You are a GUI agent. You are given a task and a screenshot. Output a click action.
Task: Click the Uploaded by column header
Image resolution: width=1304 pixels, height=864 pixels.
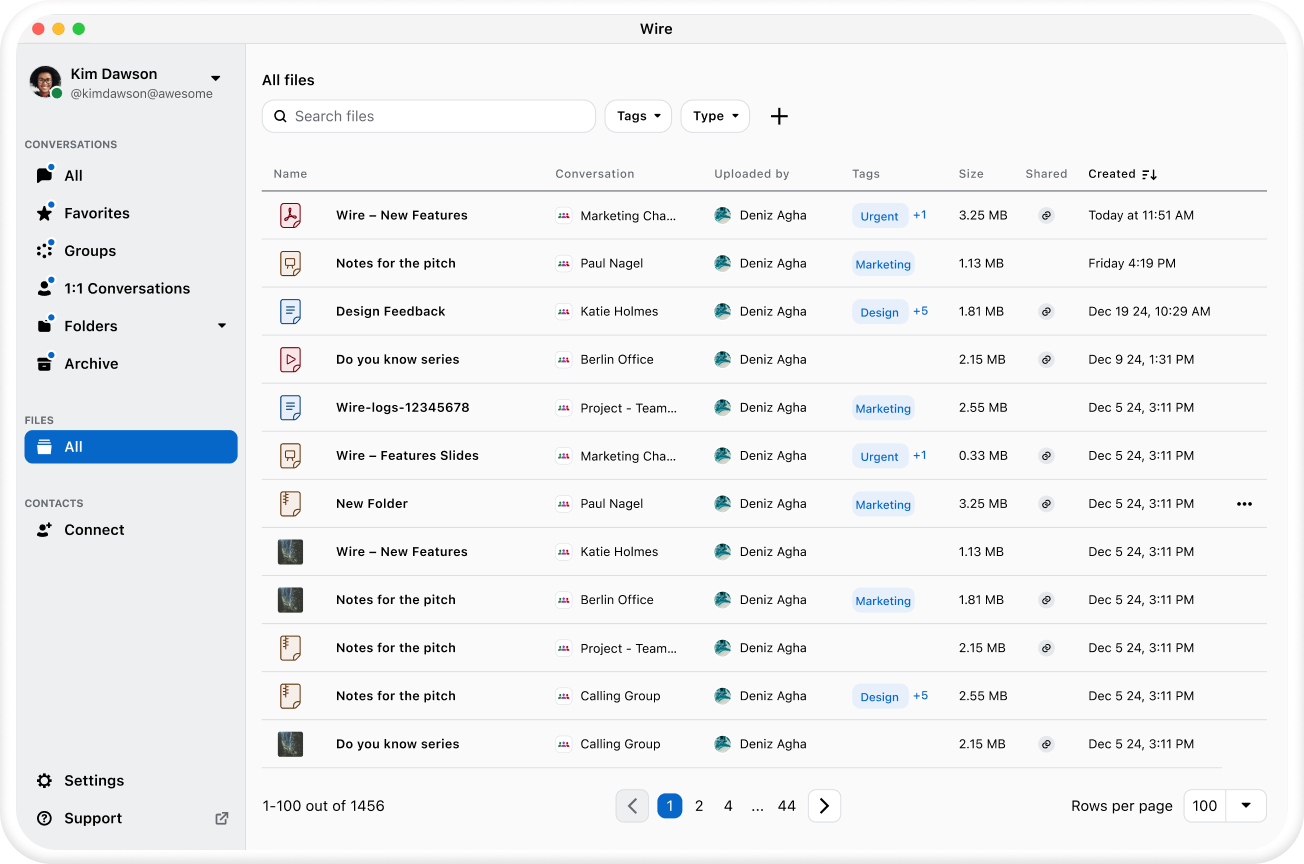coord(752,174)
